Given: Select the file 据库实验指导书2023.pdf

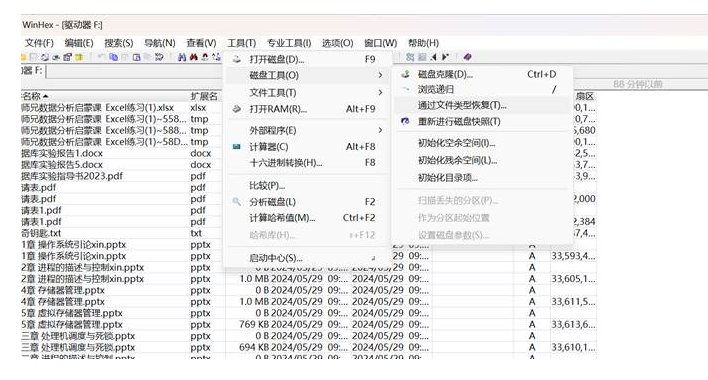Looking at the screenshot, I should pos(72,176).
